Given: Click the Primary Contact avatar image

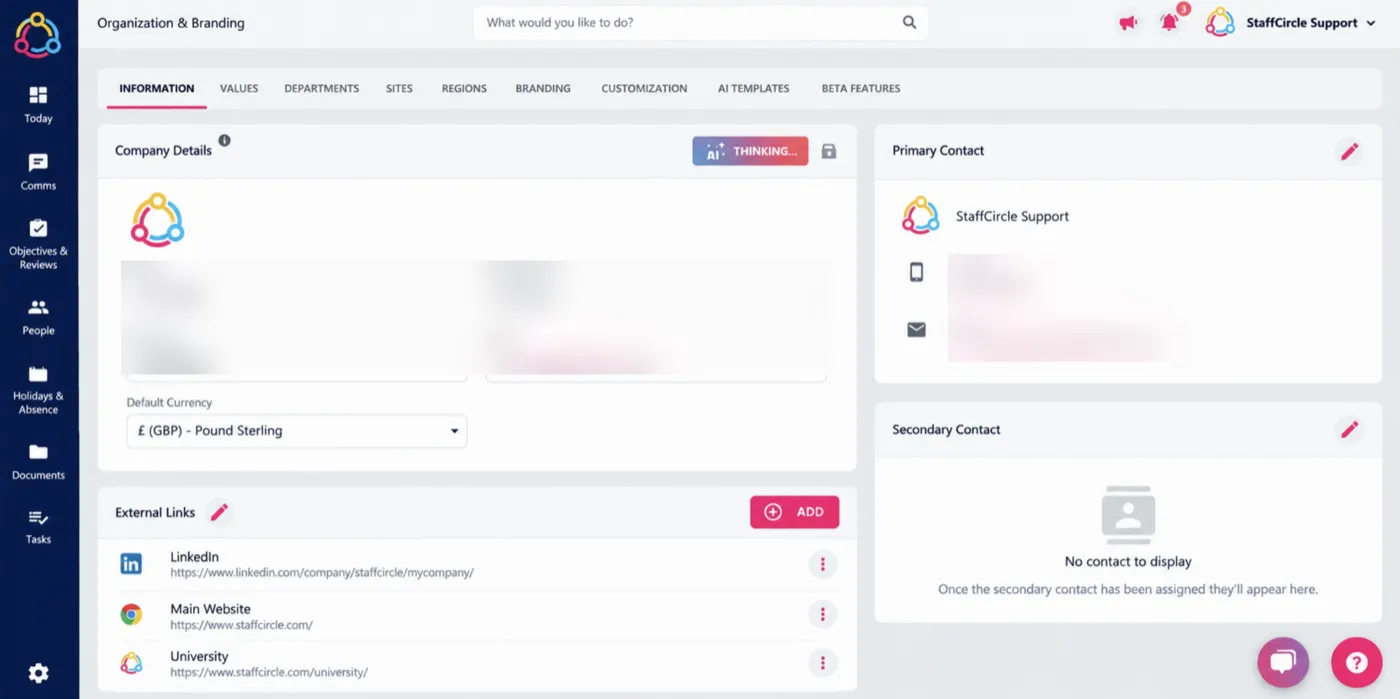Looking at the screenshot, I should coord(920,216).
